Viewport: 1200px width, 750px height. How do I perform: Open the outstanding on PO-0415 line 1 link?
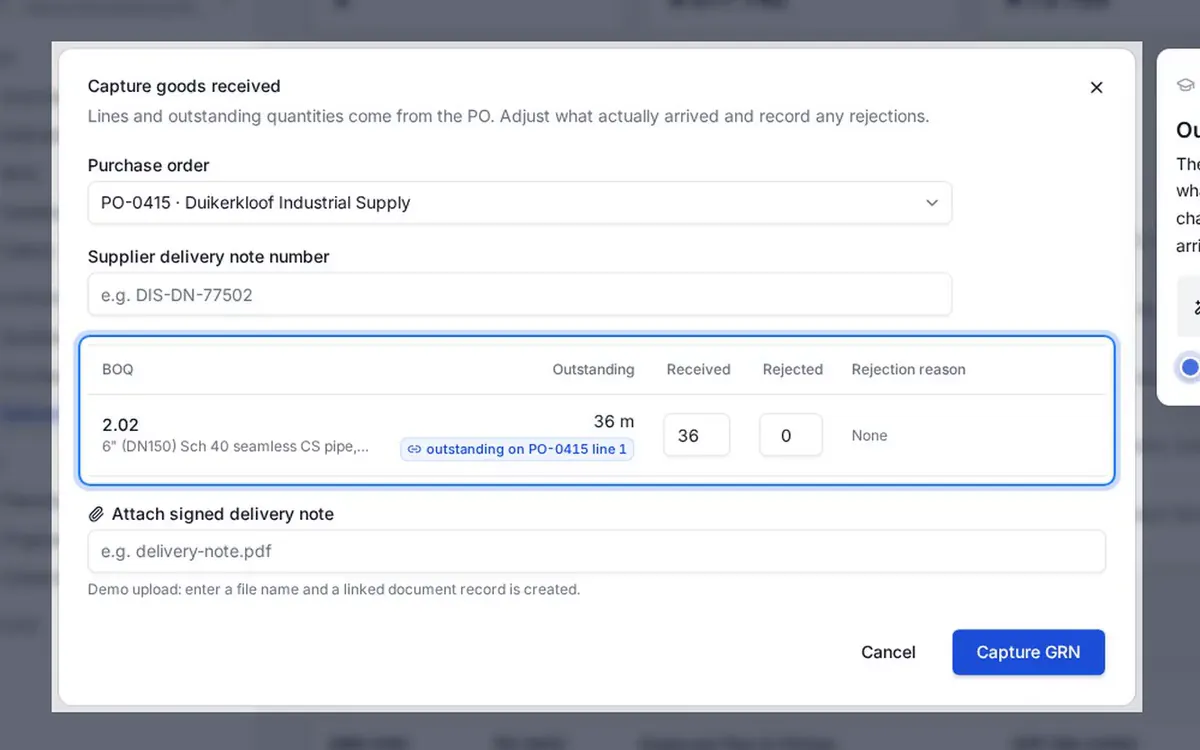click(x=517, y=449)
